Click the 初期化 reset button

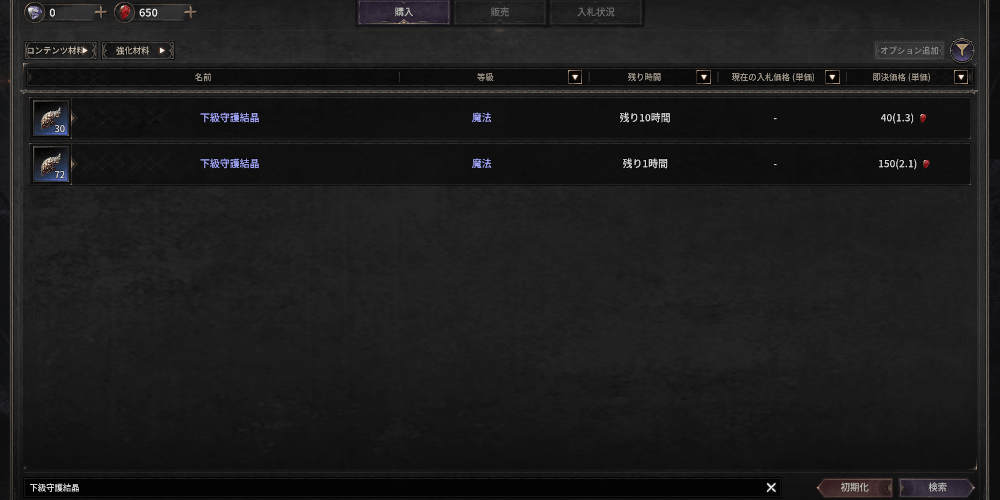pos(855,487)
